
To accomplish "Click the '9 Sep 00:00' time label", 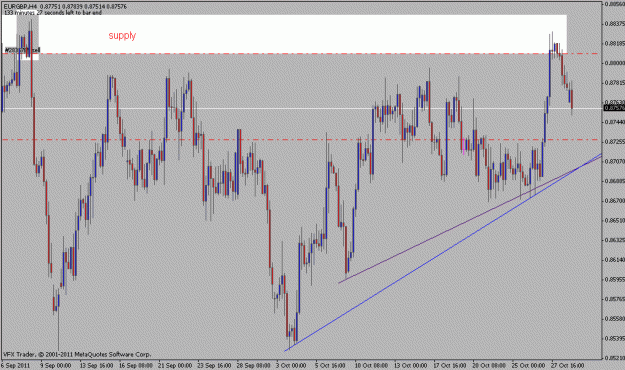I will [55, 365].
